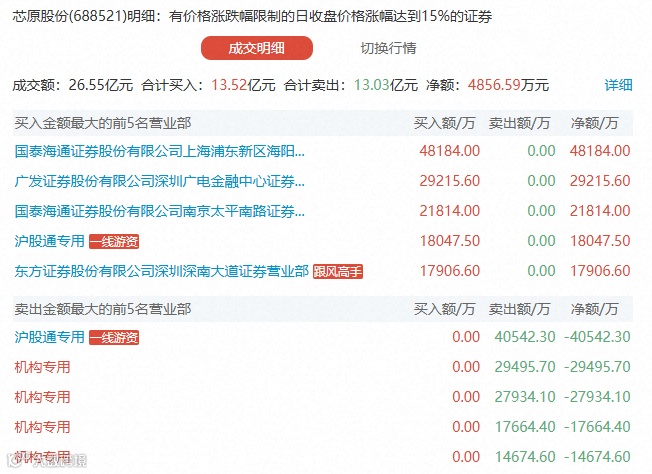Click buy amount 17906.60

449,271
